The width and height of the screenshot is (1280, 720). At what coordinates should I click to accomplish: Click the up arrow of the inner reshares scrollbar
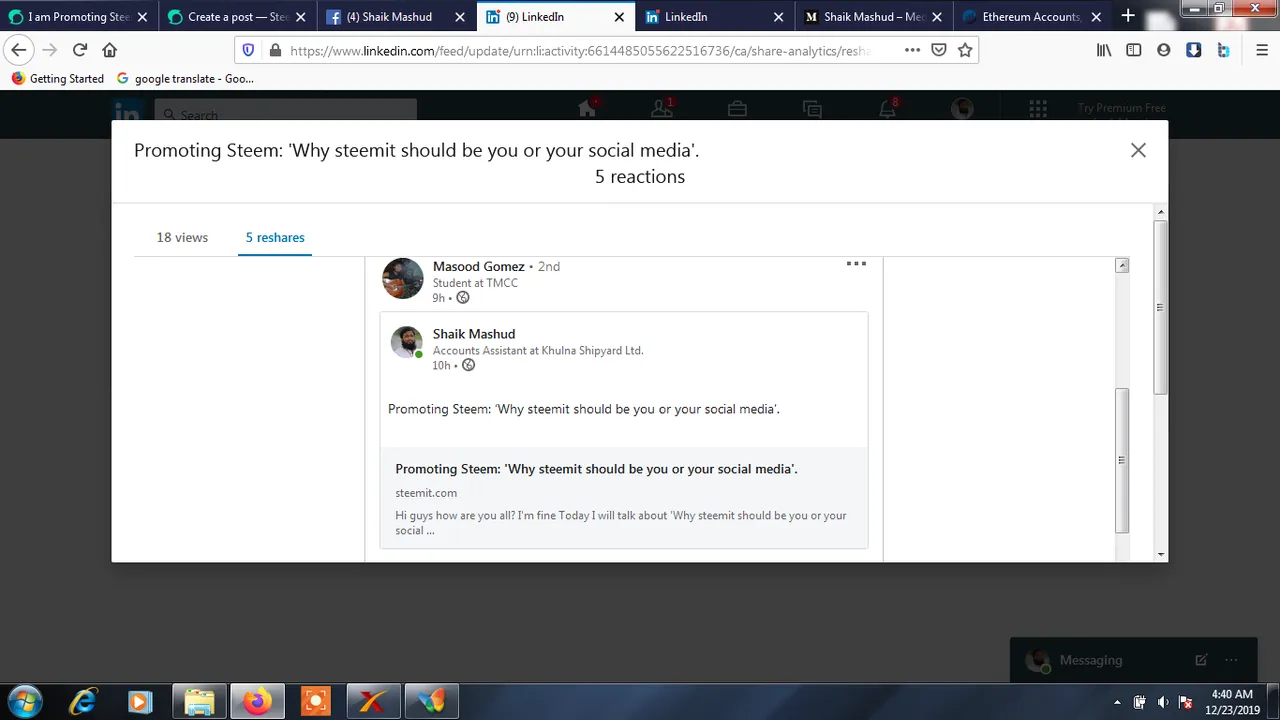click(x=1122, y=265)
